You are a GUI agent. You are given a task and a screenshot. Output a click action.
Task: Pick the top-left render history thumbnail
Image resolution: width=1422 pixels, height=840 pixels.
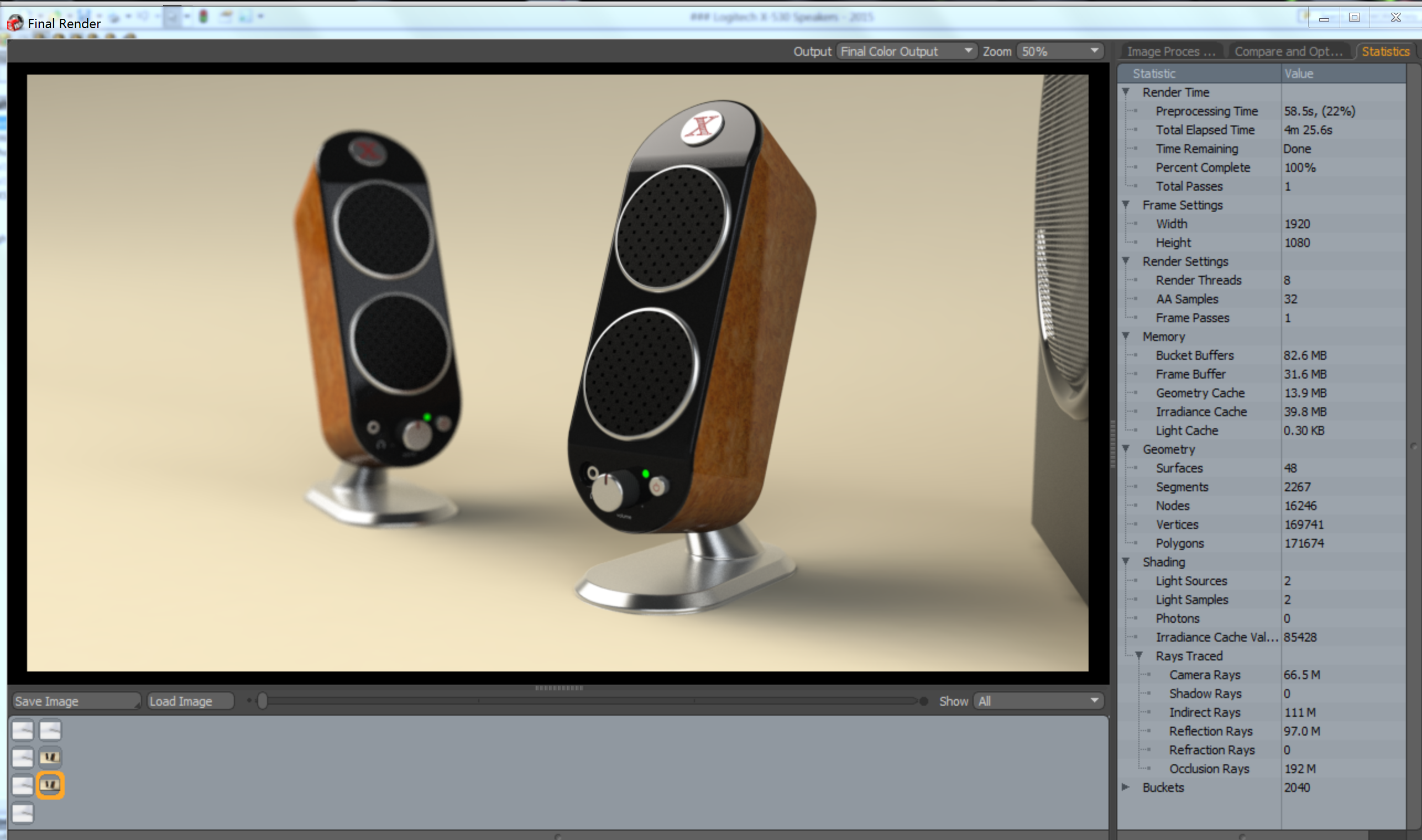(x=23, y=729)
